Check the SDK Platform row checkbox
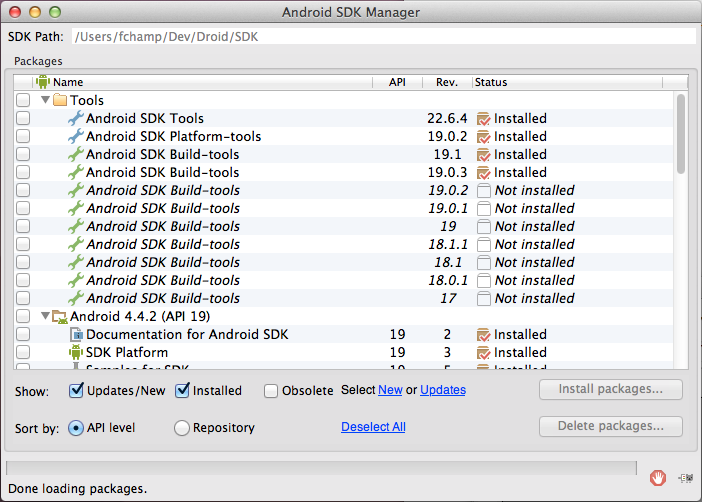Screen dimensions: 702x502 pyautogui.click(x=23, y=352)
